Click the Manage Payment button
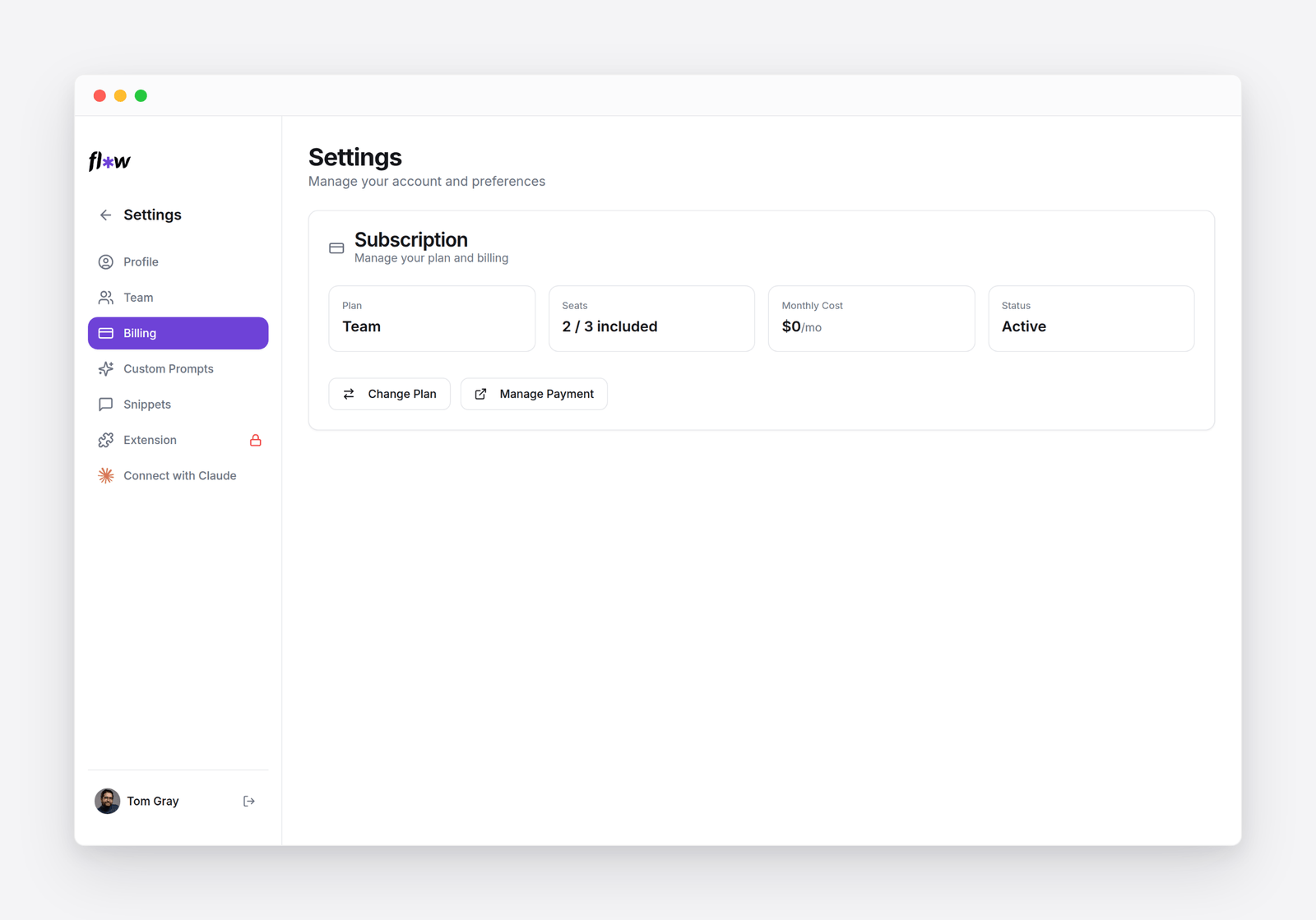 coord(534,394)
